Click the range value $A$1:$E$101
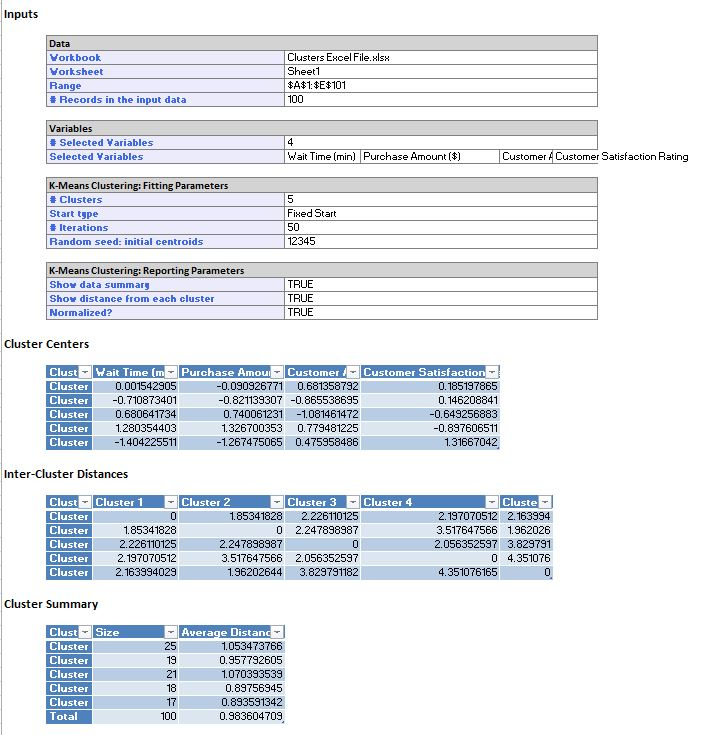 [x=441, y=86]
